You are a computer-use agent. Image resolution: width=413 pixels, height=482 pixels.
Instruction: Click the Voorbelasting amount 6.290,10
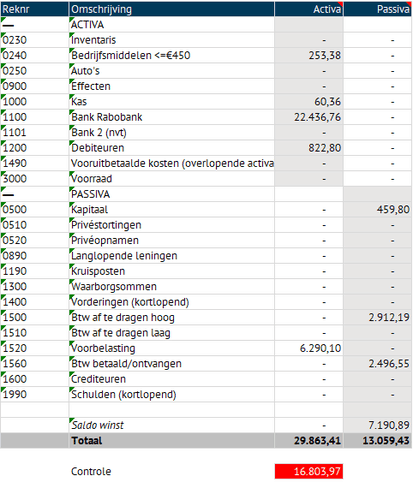tap(309, 348)
